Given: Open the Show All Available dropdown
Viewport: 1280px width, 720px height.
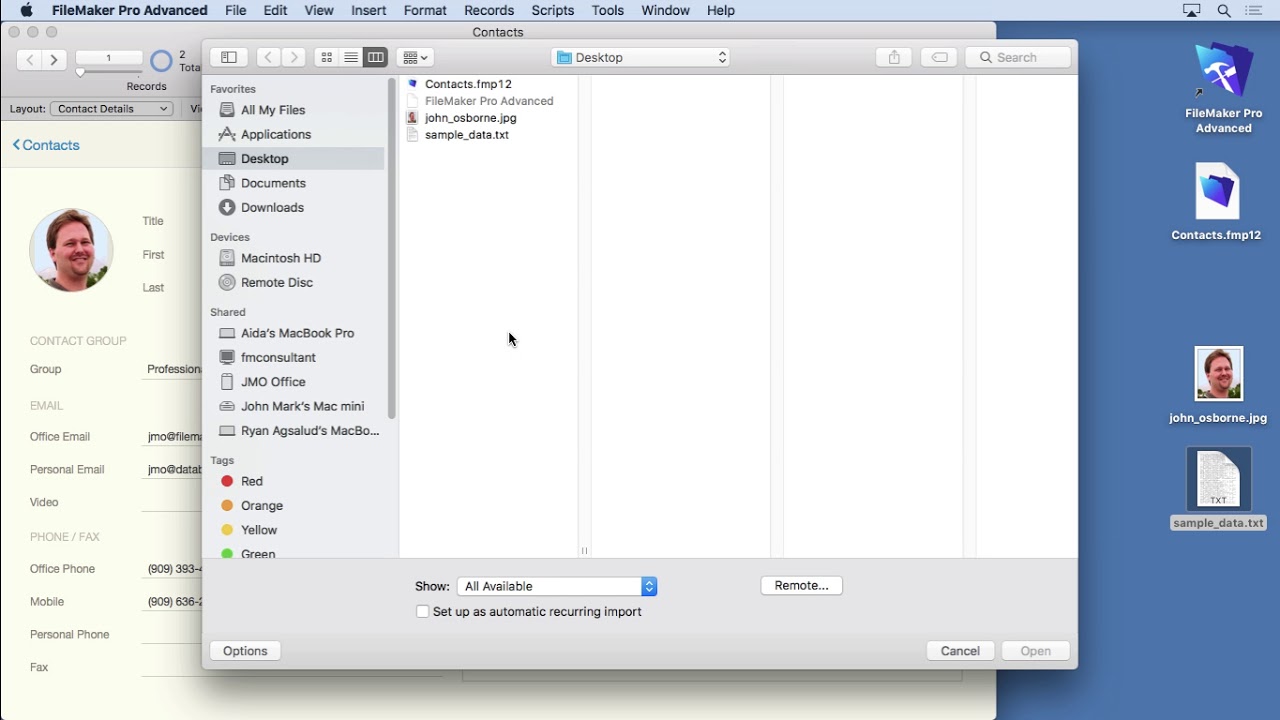Looking at the screenshot, I should coord(557,586).
